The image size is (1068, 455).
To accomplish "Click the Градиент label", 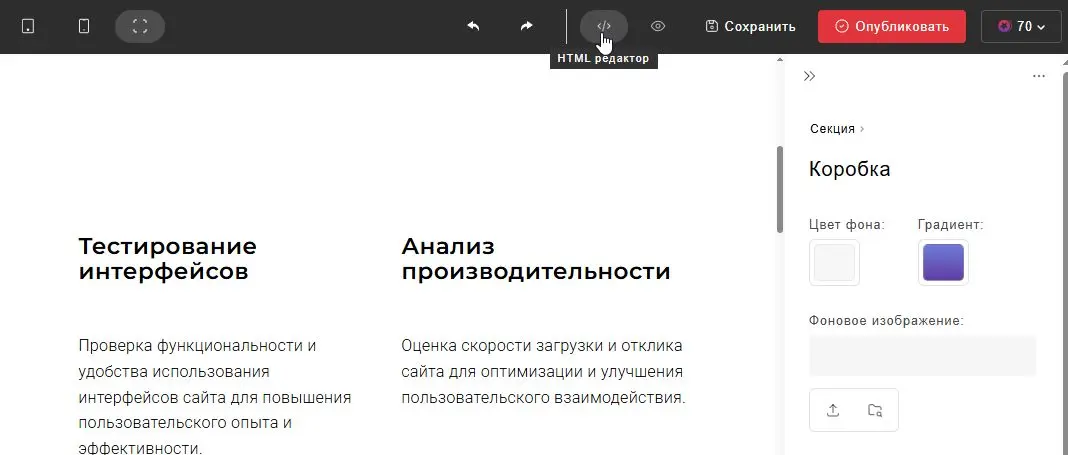I will (951, 225).
